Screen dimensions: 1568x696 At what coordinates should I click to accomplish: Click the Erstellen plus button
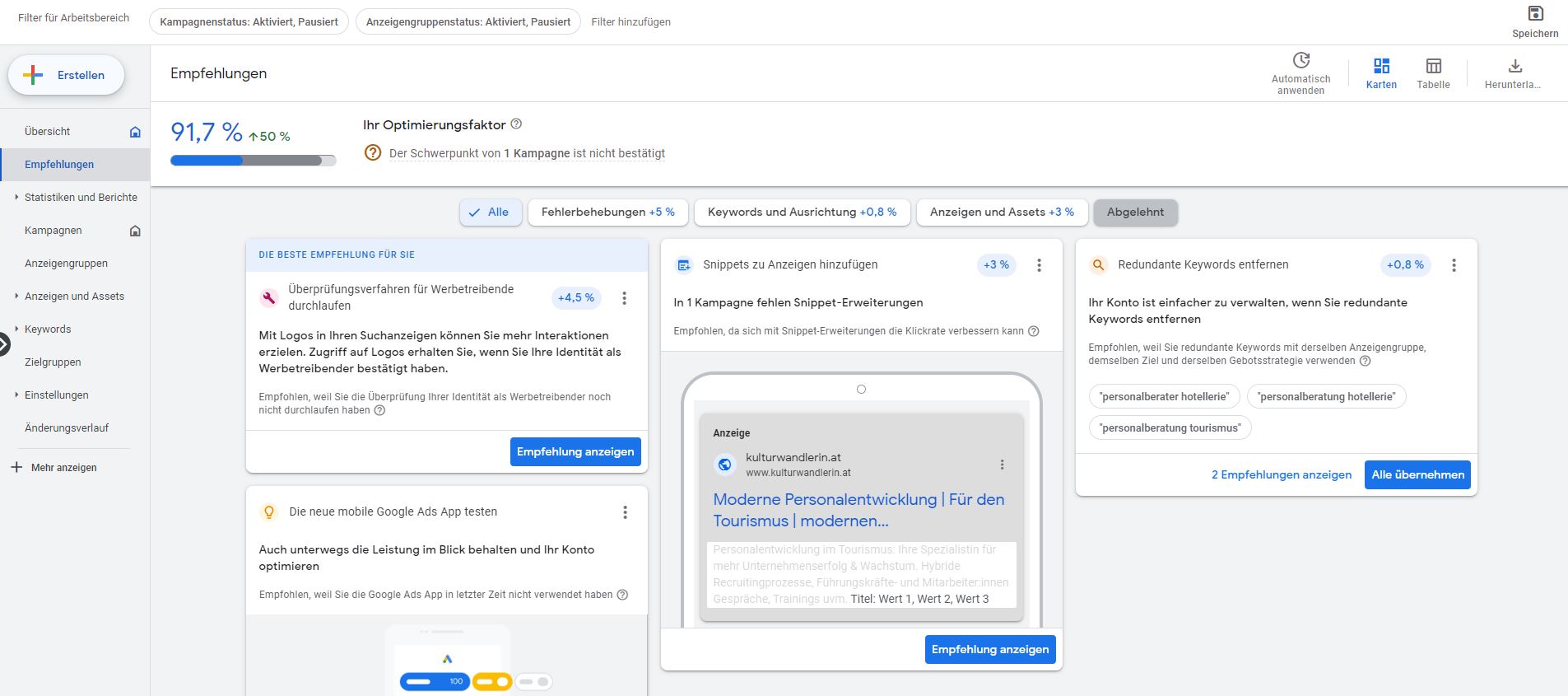[x=66, y=75]
